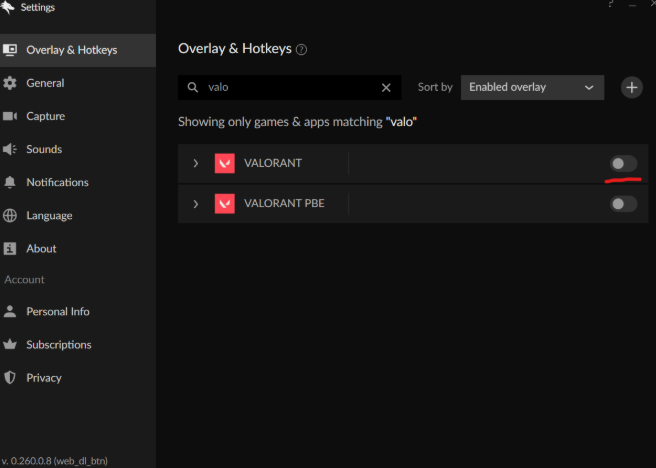The width and height of the screenshot is (656, 468).
Task: Enable the overlay toggle for VALORANT PBE
Action: click(623, 204)
